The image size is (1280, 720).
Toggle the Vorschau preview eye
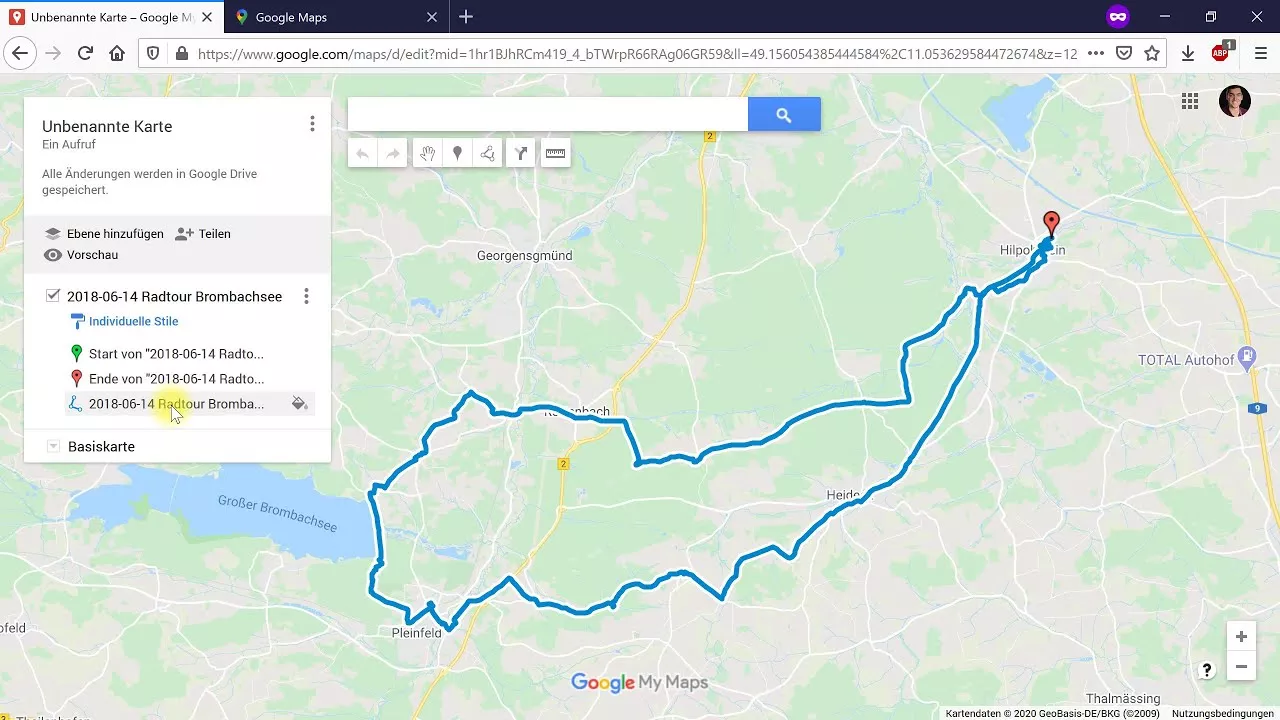tap(53, 255)
